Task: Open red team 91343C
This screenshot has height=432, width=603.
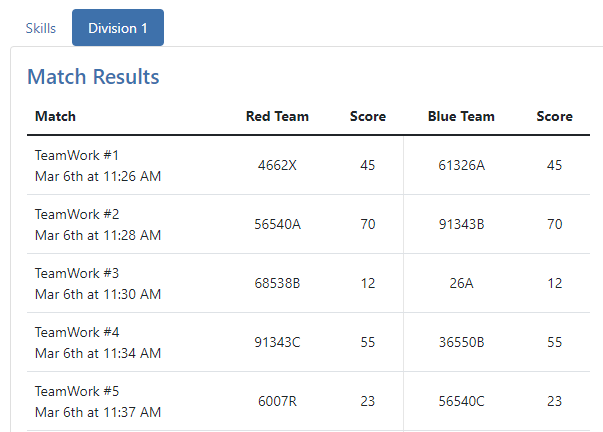Action: click(277, 342)
